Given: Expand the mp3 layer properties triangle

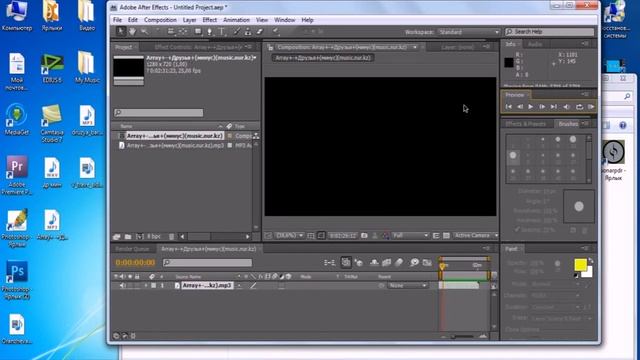Looking at the screenshot, I should 146,286.
